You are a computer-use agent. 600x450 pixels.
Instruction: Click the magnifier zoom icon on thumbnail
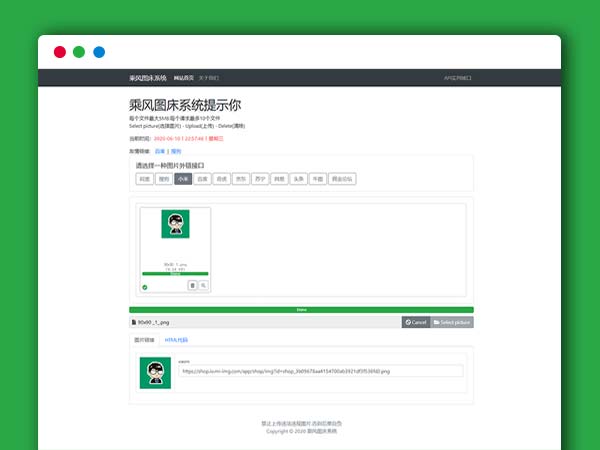[204, 285]
